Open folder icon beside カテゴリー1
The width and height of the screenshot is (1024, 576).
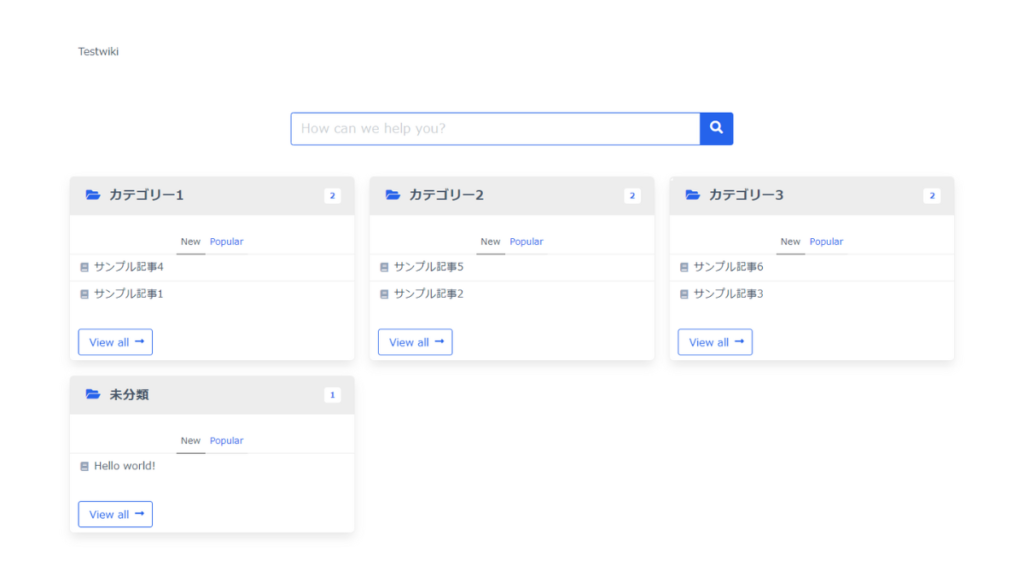coord(93,195)
